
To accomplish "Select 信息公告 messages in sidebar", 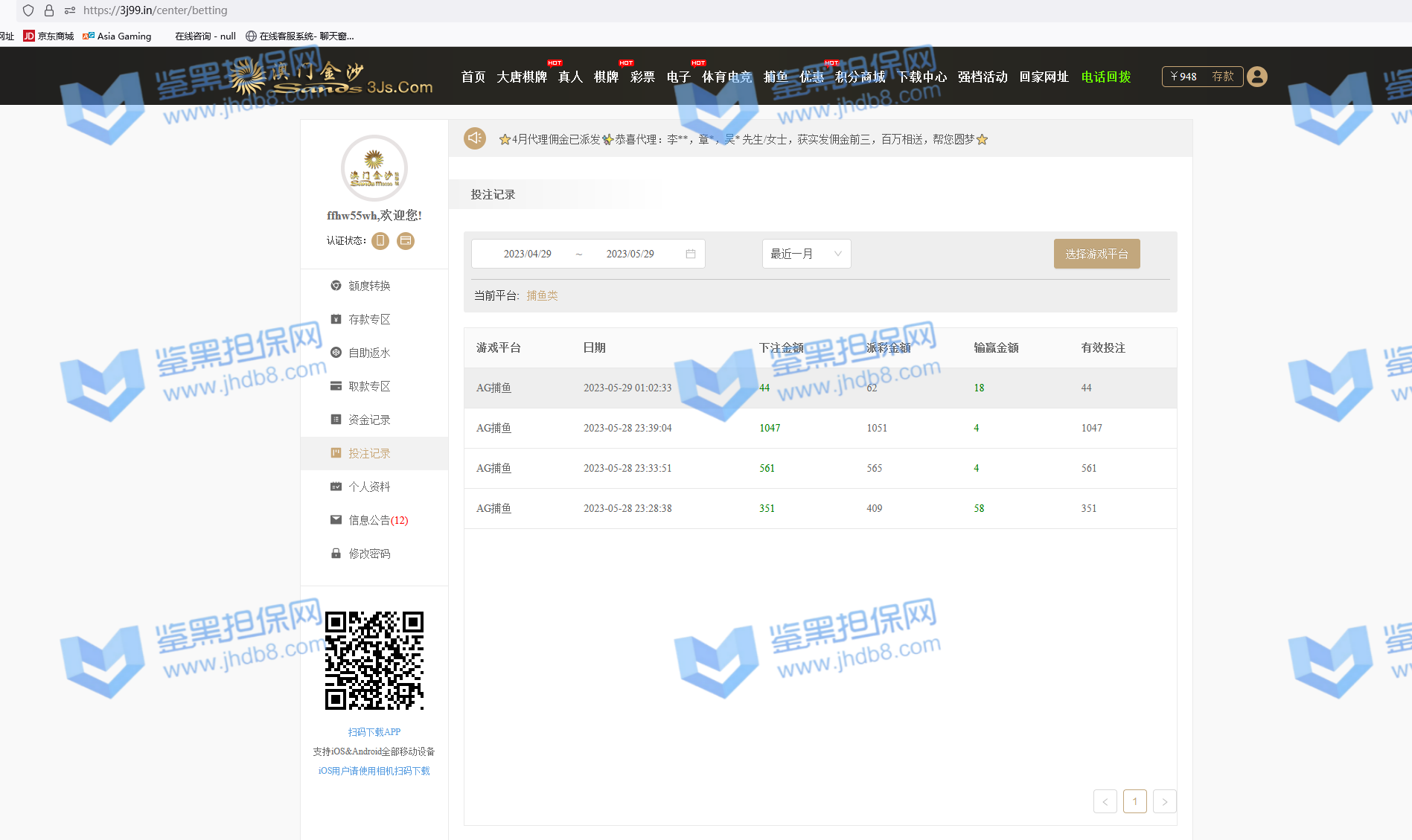I will tap(377, 520).
